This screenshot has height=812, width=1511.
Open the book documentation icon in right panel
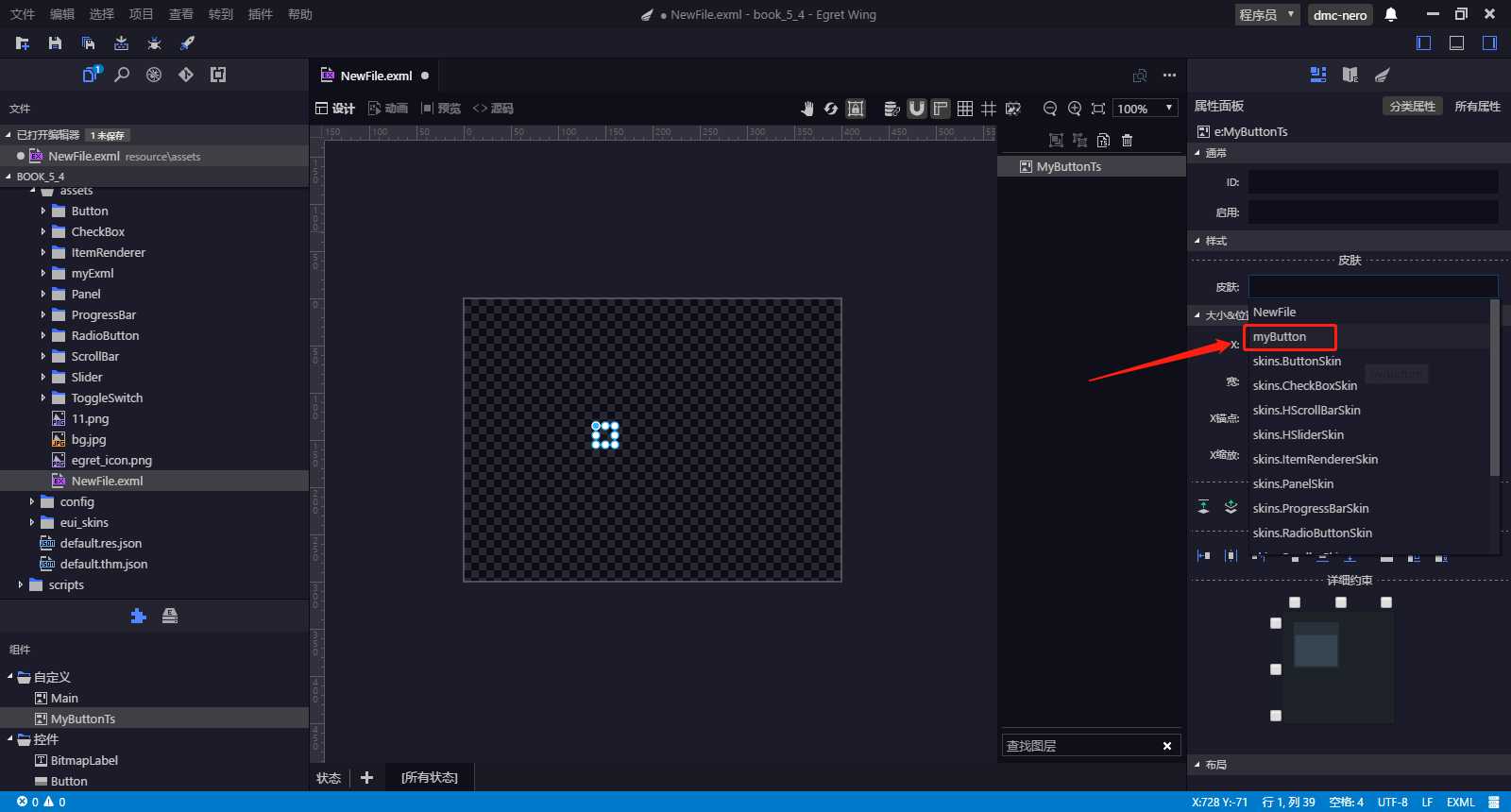pos(1350,75)
